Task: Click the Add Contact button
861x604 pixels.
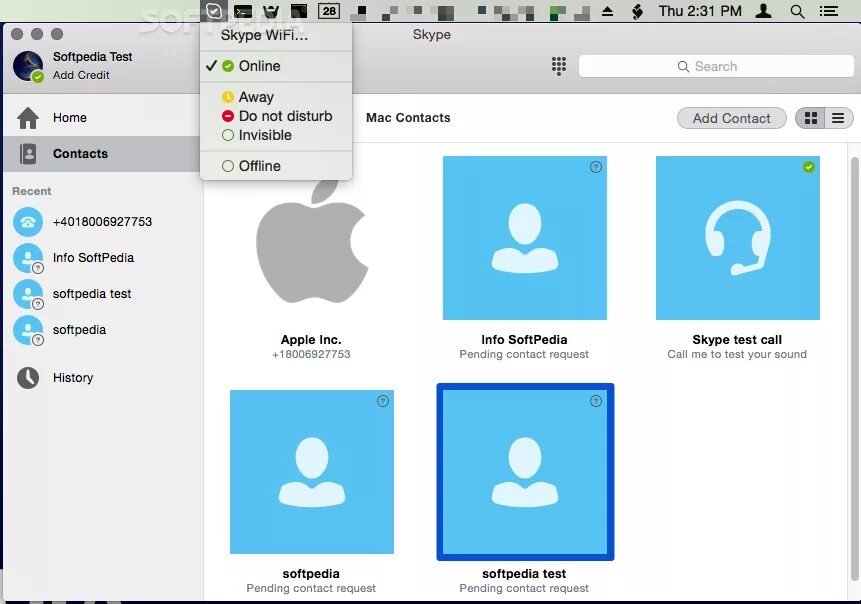Action: click(731, 118)
